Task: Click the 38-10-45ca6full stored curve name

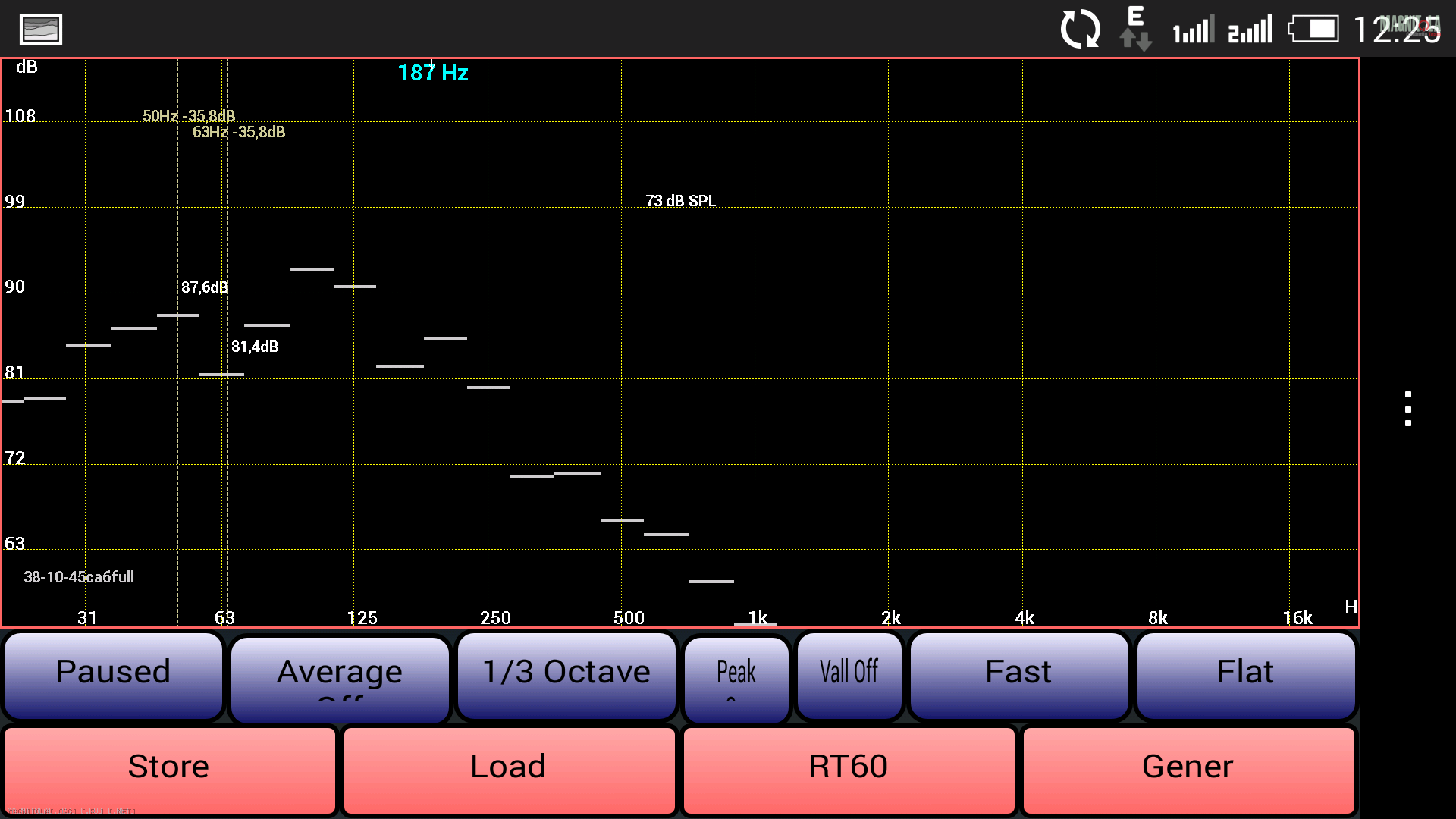Action: tap(79, 577)
